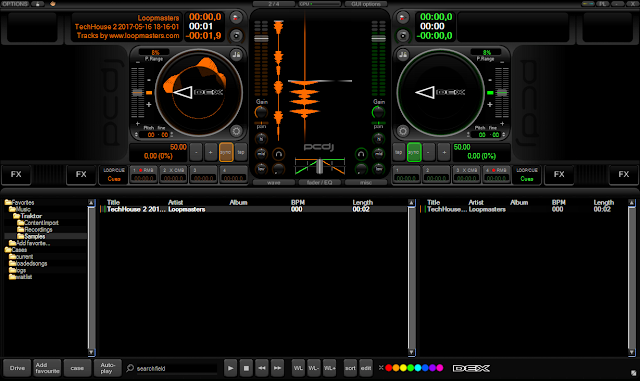This screenshot has width=640, height=381.
Task: Click left deck pitch bend plus
Action: coord(211,152)
